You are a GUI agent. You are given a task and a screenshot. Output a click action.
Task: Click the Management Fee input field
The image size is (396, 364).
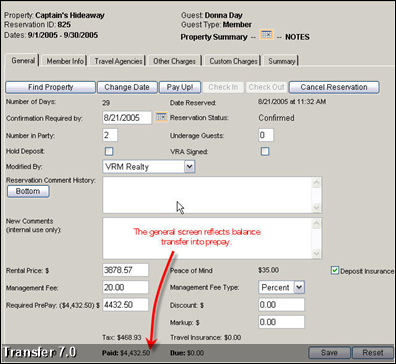[126, 287]
